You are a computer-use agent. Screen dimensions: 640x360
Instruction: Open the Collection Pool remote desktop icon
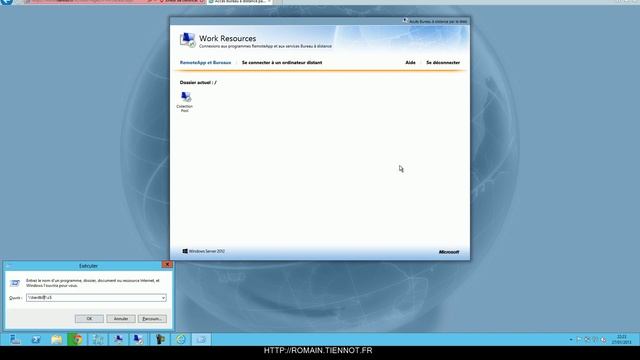click(x=185, y=102)
